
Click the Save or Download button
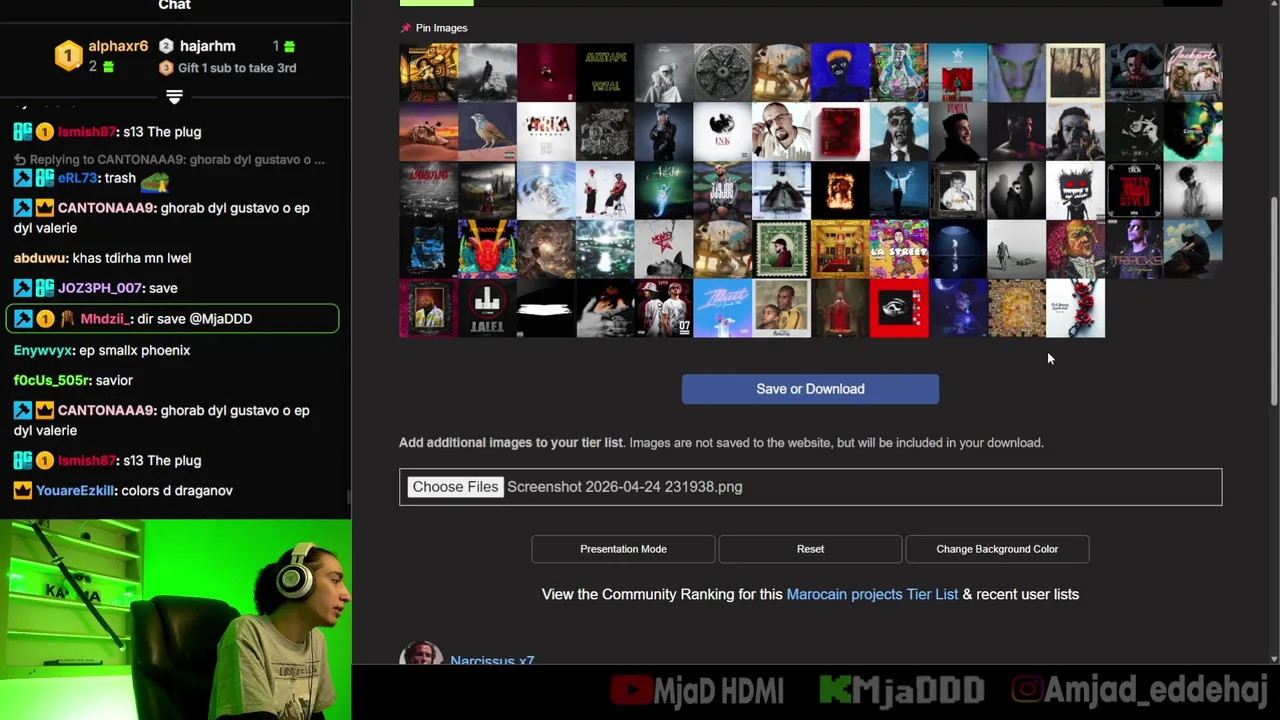pyautogui.click(x=810, y=389)
